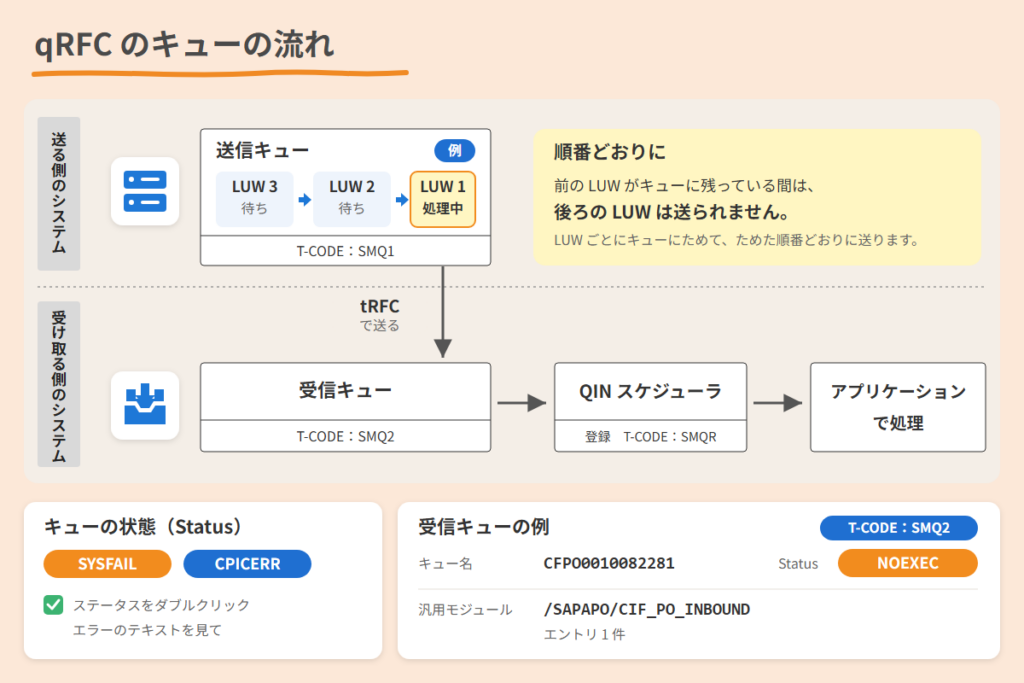This screenshot has height=683, width=1024.
Task: Click the T-CODE：SMQ2 label under 受信キュー
Action: (x=345, y=436)
